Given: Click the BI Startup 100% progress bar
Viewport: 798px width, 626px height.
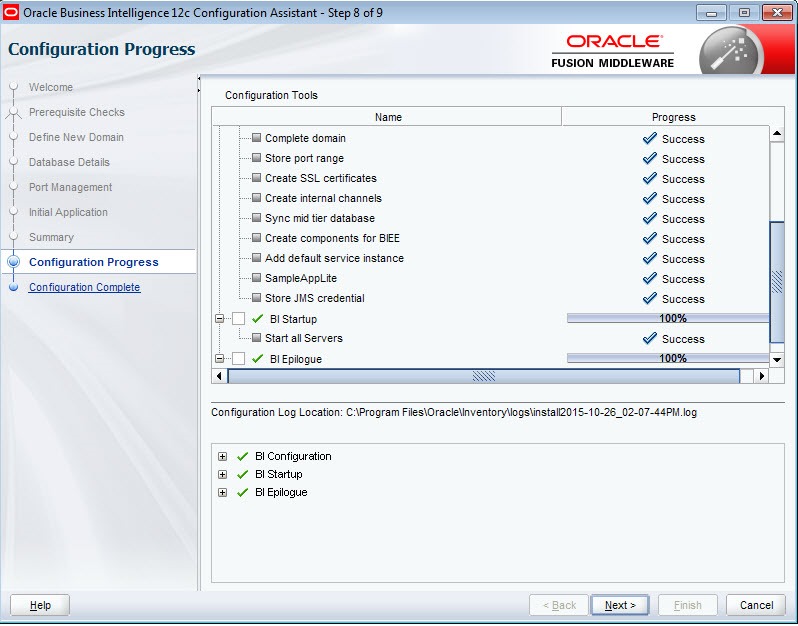Looking at the screenshot, I should pos(668,318).
